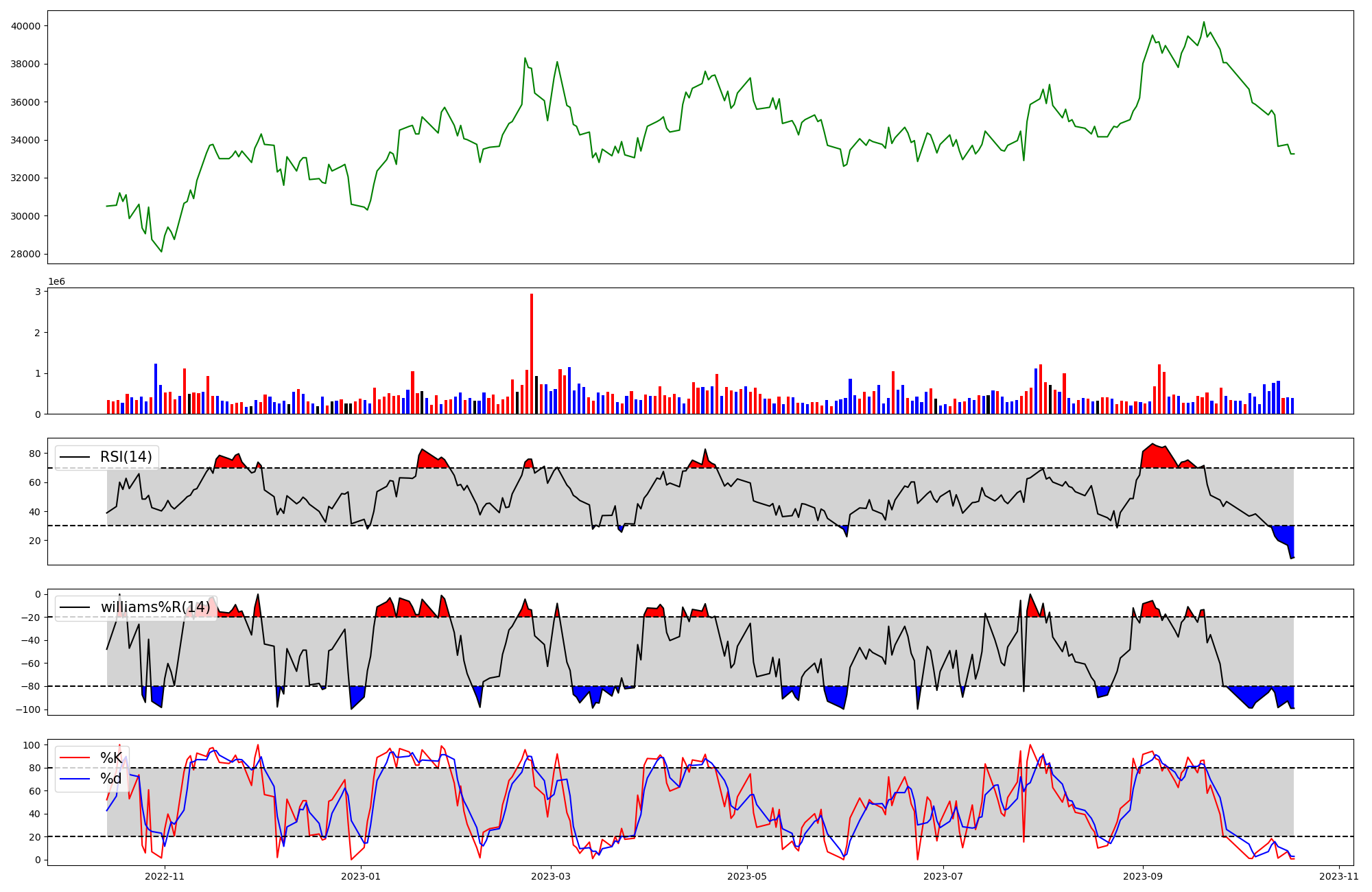The image size is (1372, 892).
Task: Click the 80 tick on RSI axis
Action: point(35,454)
